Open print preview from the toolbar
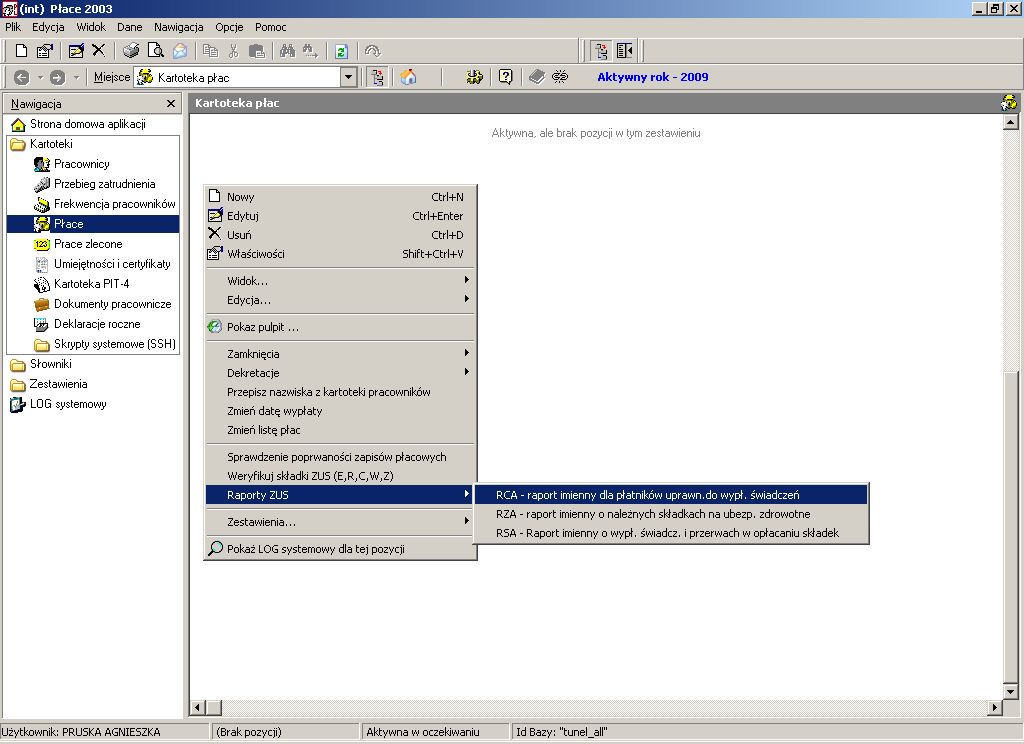 (x=155, y=51)
